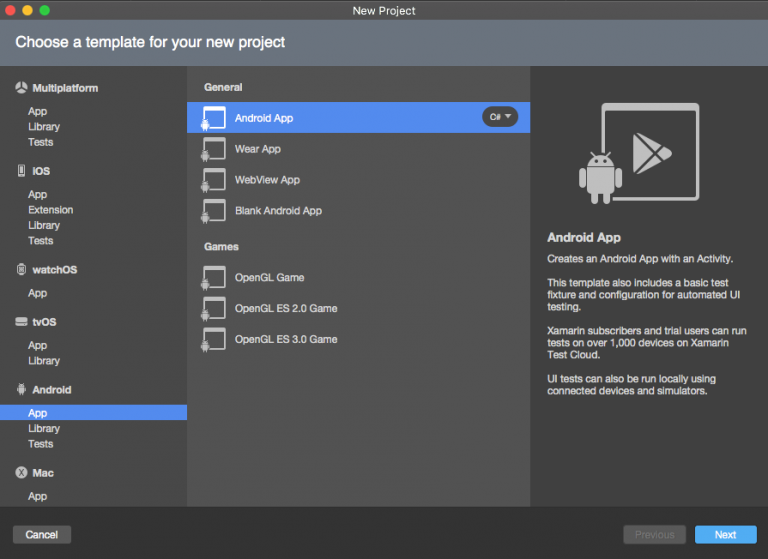
Task: Click the Next button
Action: [x=725, y=535]
